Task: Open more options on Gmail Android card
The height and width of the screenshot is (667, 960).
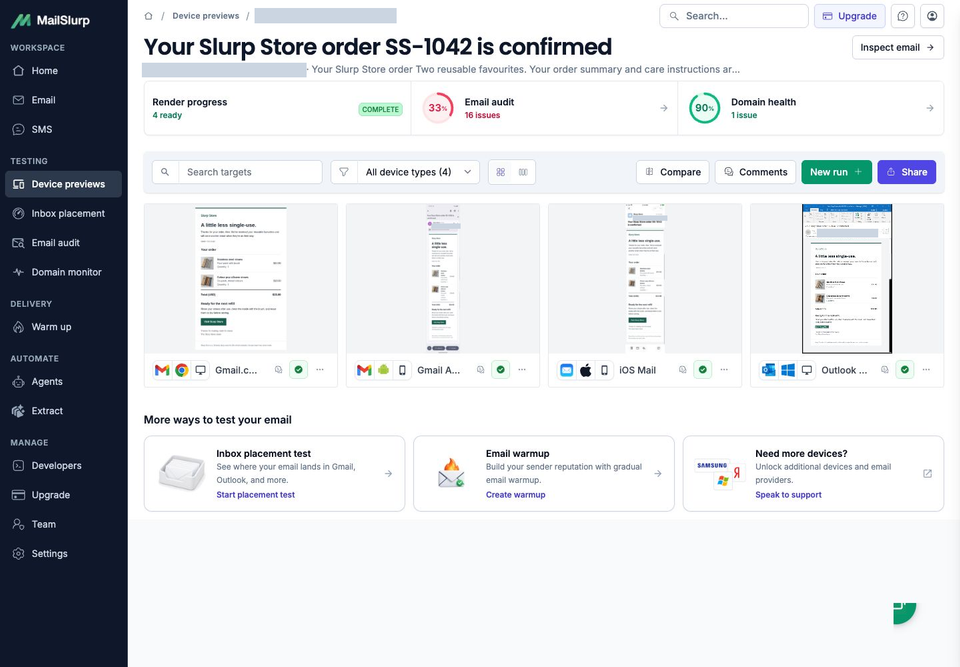Action: tap(522, 370)
